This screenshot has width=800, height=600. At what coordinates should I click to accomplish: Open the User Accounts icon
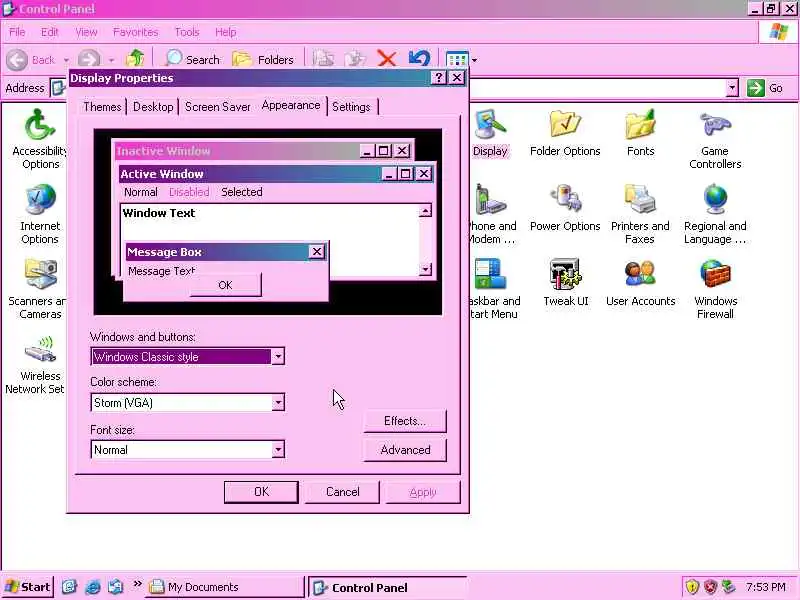pyautogui.click(x=640, y=283)
